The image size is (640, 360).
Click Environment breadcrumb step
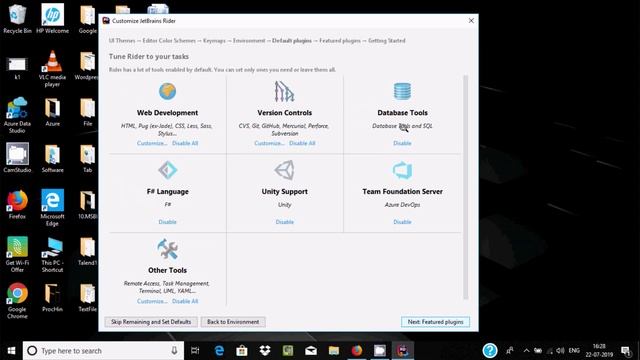[249, 41]
